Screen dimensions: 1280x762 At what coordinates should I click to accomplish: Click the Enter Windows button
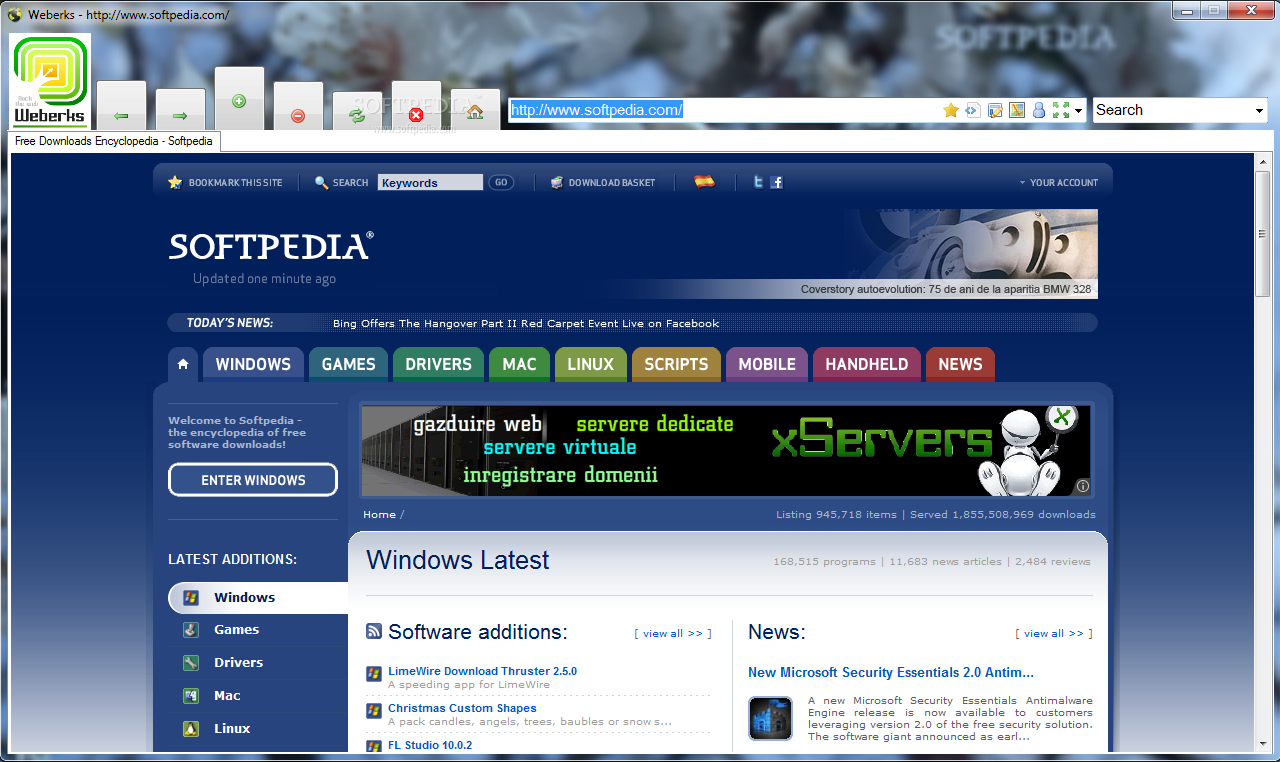253,480
